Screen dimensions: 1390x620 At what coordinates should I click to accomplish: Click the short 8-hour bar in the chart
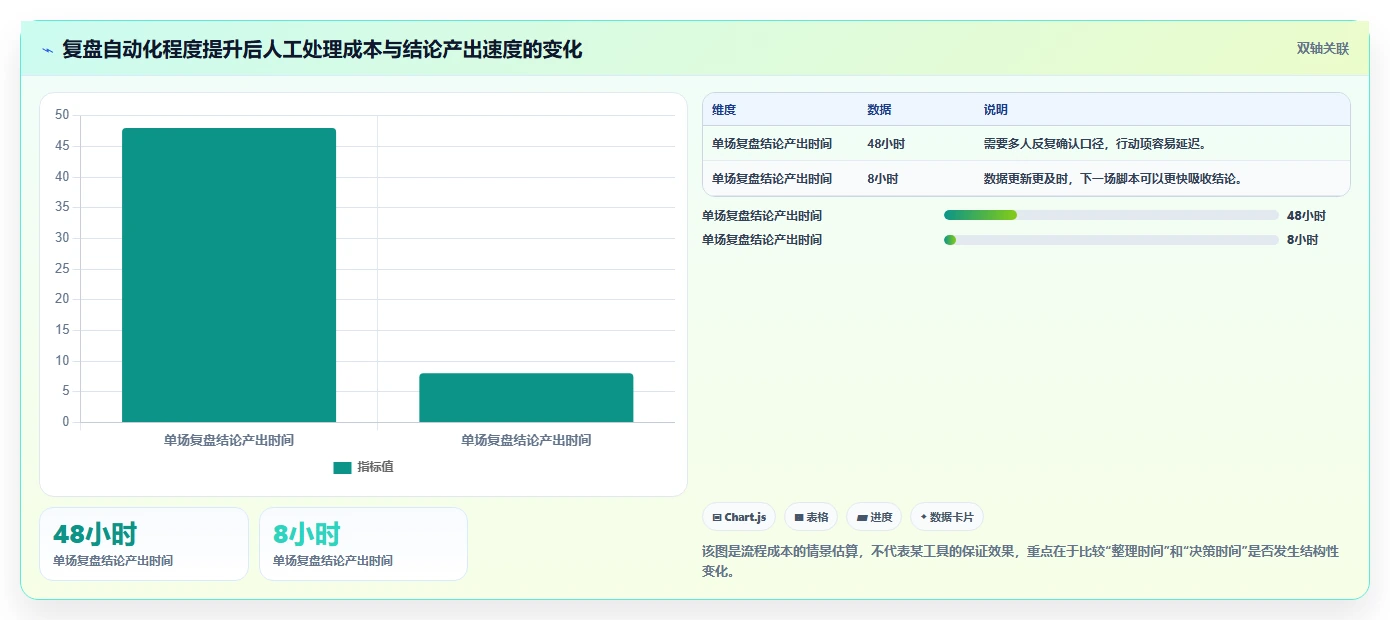pos(526,398)
